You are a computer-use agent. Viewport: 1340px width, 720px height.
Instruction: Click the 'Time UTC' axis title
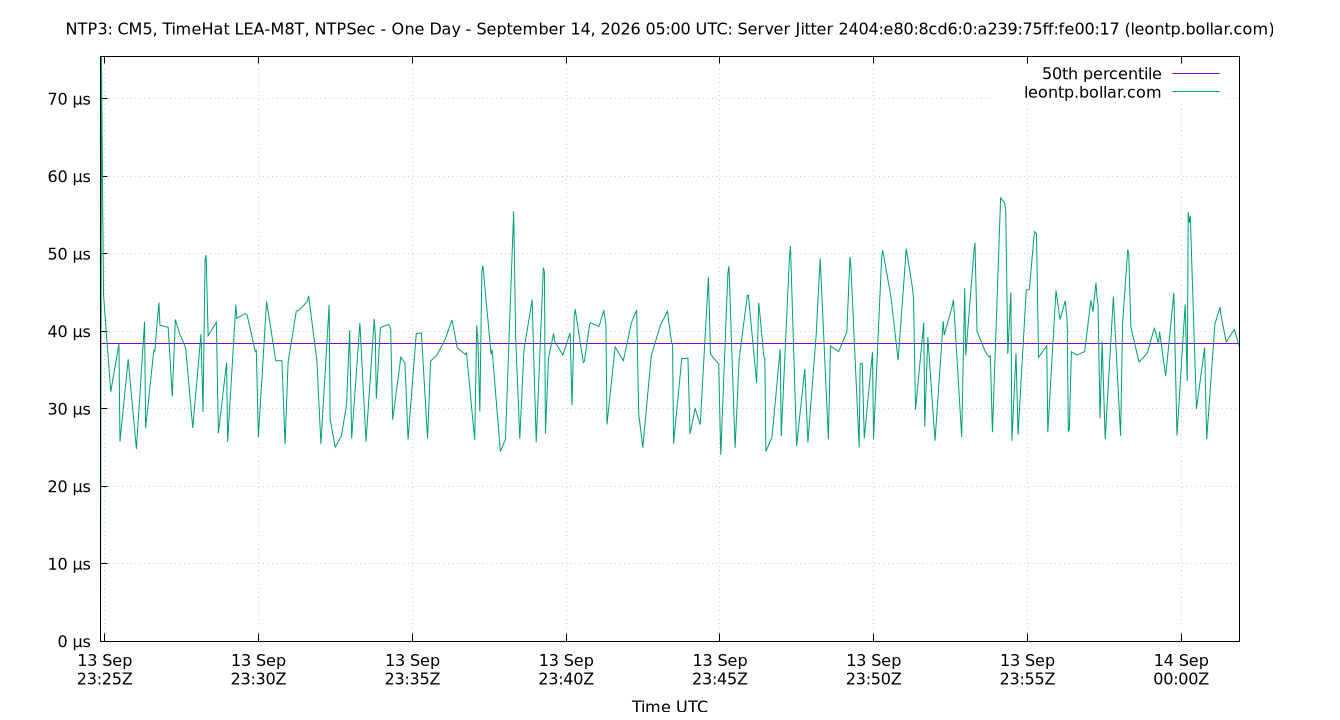670,706
